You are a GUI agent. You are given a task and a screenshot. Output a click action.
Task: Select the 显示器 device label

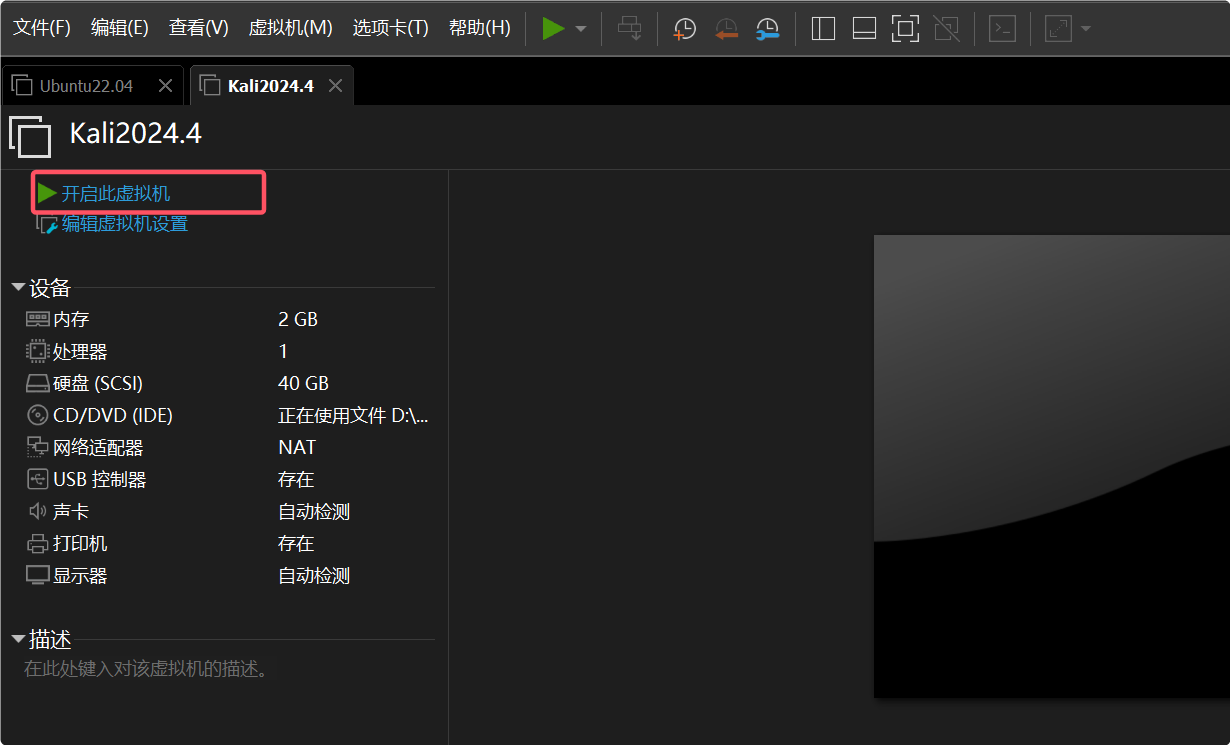coord(80,576)
